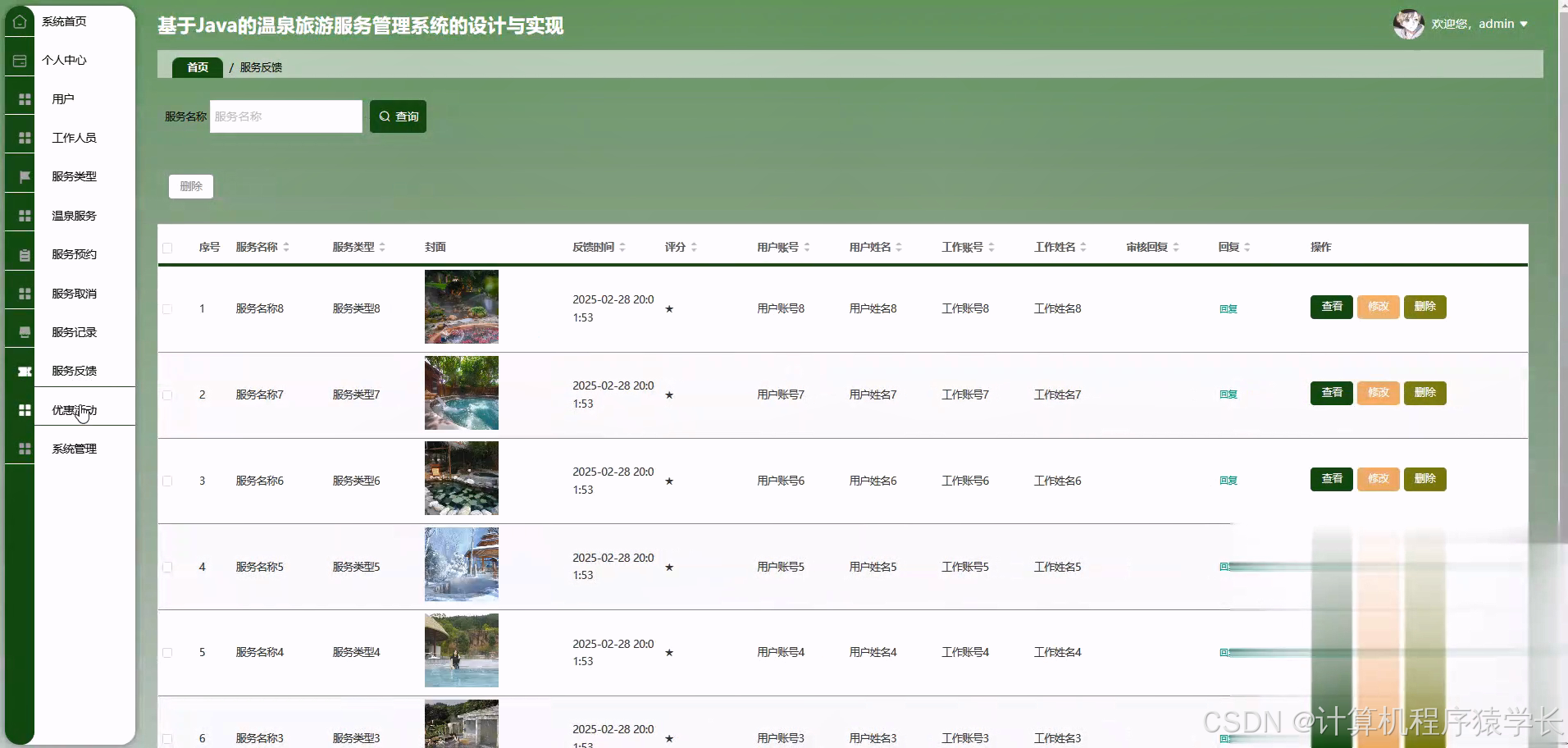Image resolution: width=1568 pixels, height=748 pixels.
Task: Check the checkbox for row 服务名称7
Action: click(x=167, y=395)
